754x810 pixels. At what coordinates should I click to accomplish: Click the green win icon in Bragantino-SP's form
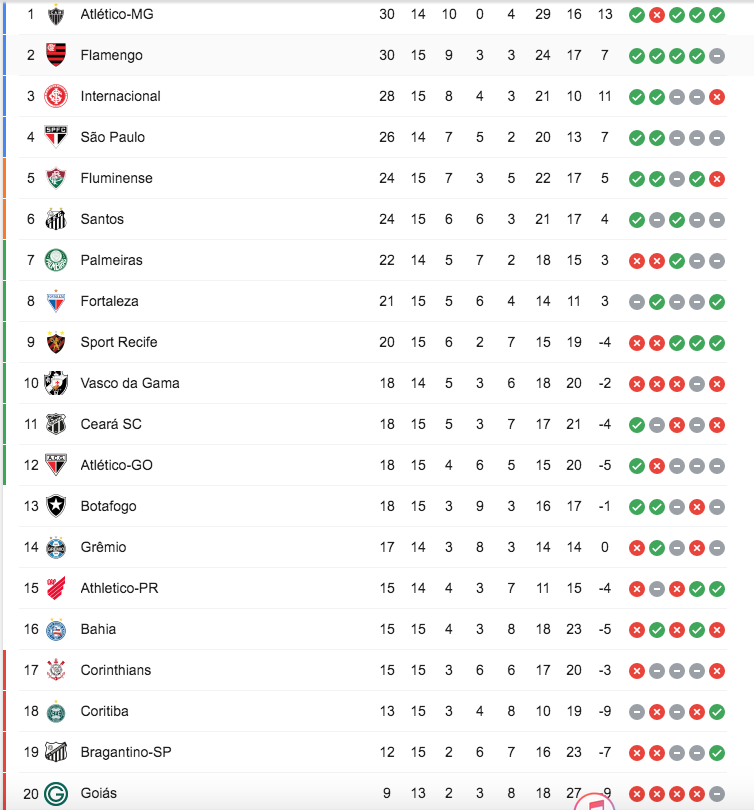(x=717, y=753)
